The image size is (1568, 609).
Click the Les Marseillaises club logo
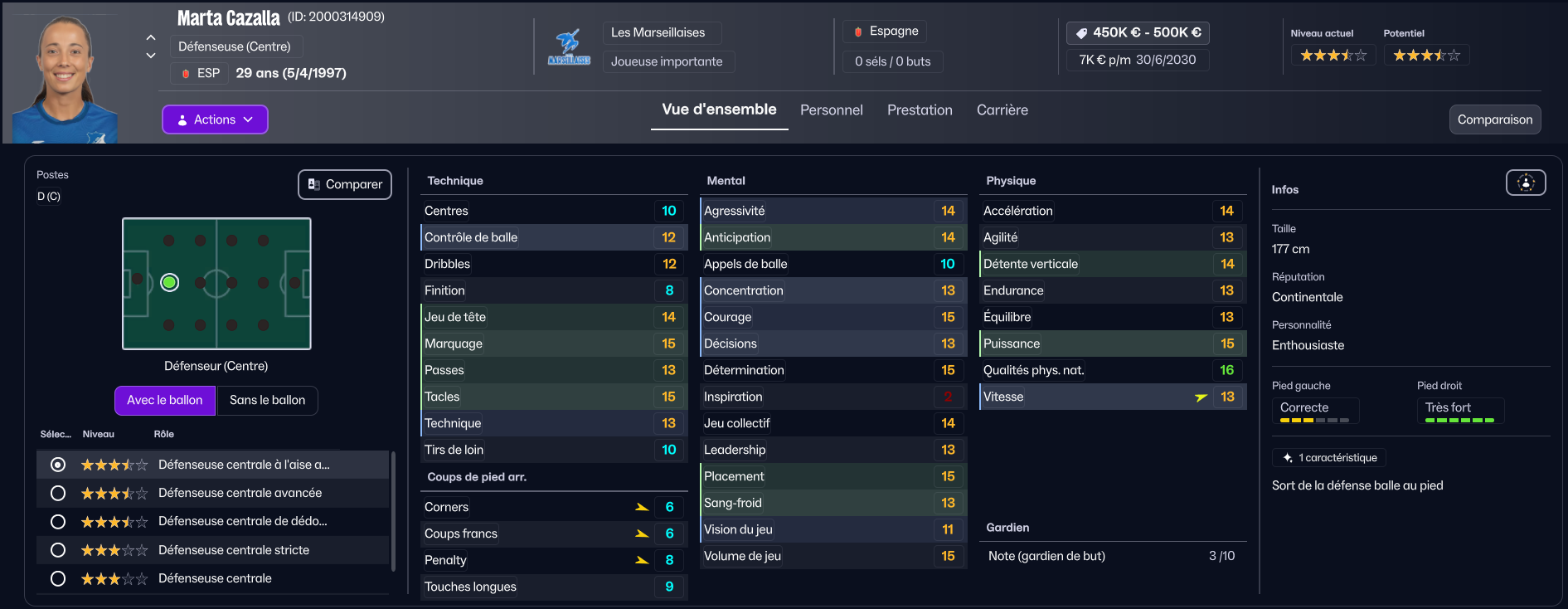pyautogui.click(x=569, y=48)
